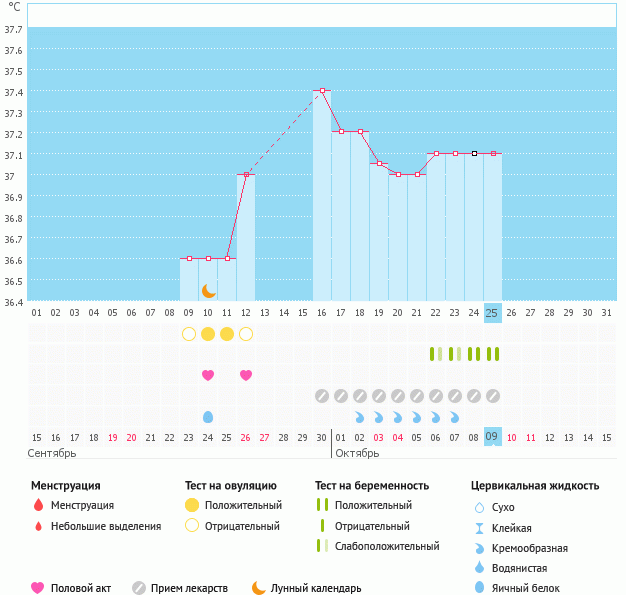Click the medication icon under day 25
The width and height of the screenshot is (626, 595).
pos(493,396)
